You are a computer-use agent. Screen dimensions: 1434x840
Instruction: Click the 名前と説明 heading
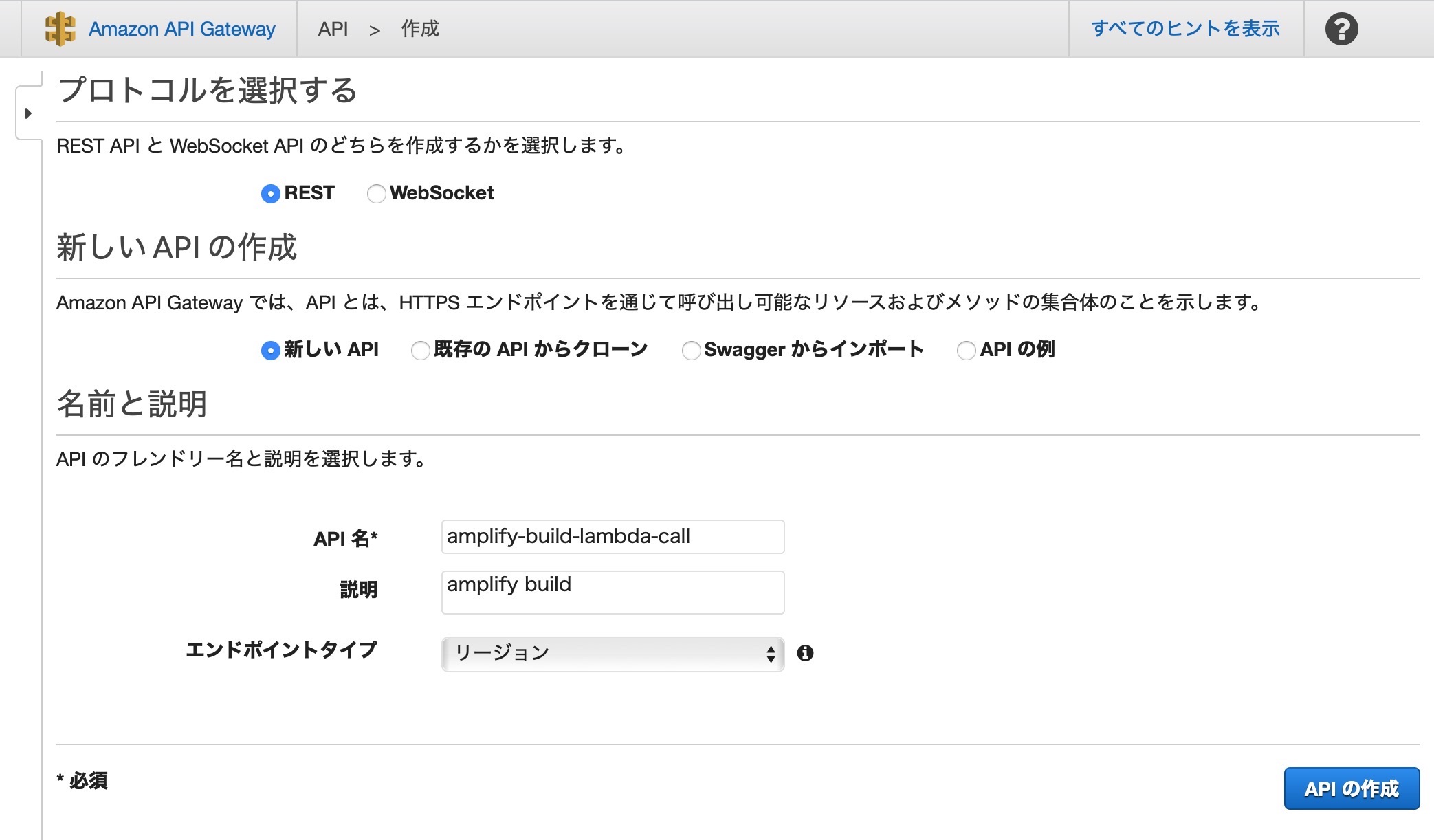coord(132,404)
